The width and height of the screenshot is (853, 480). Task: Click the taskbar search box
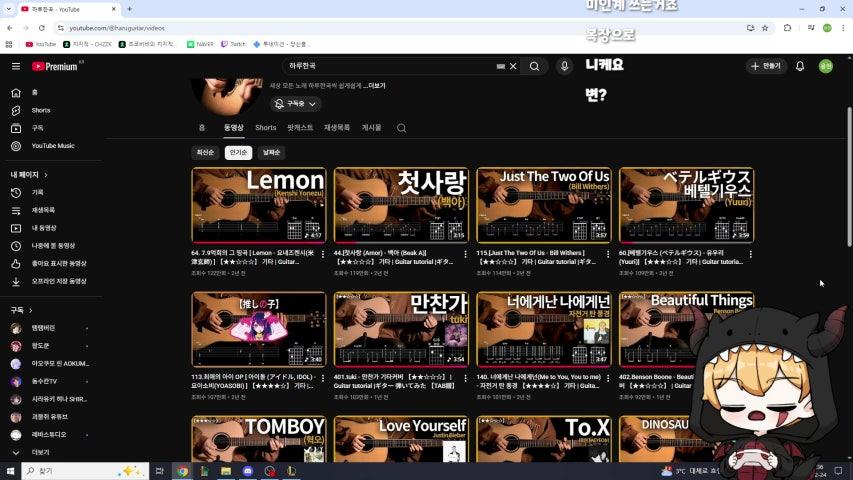tap(85, 471)
